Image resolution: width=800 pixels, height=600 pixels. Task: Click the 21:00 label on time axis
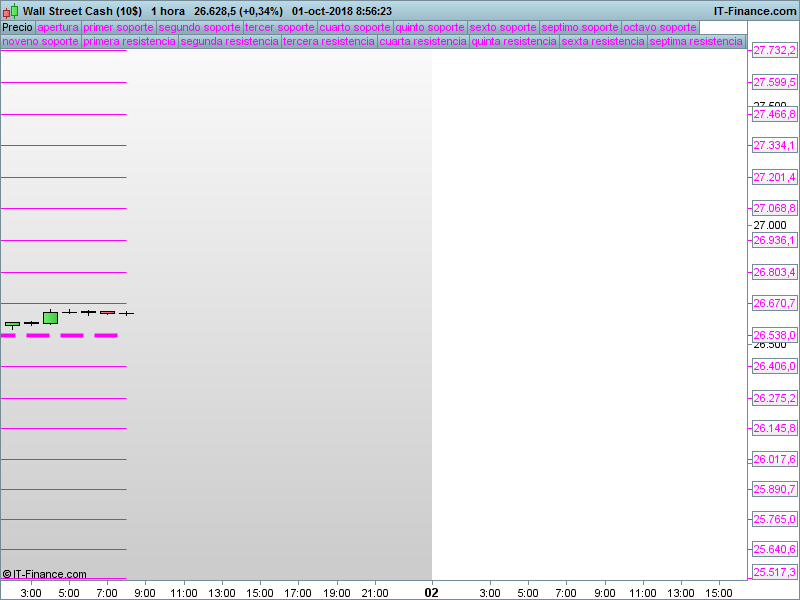(x=375, y=593)
